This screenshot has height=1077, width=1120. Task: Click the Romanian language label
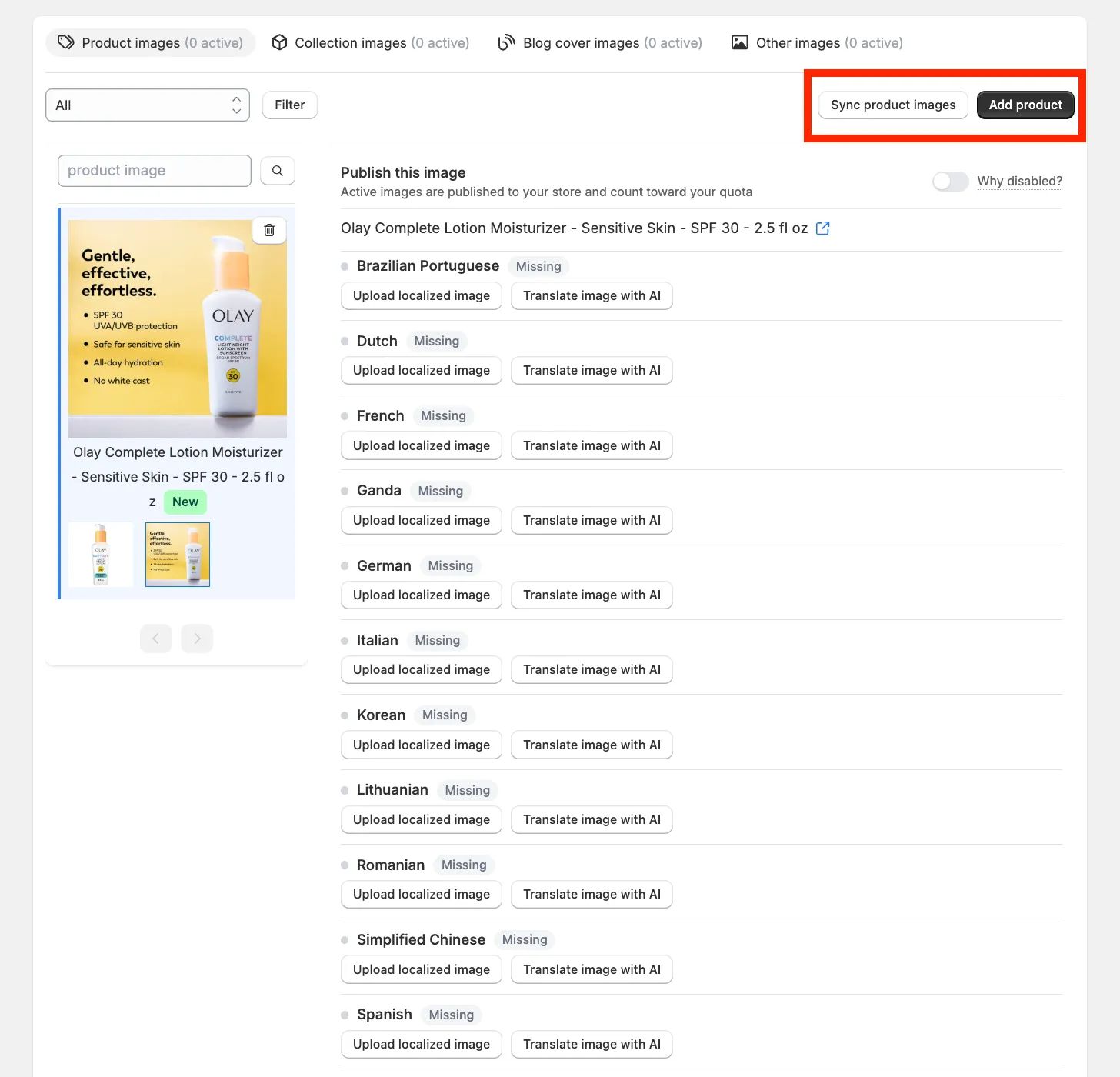[391, 865]
